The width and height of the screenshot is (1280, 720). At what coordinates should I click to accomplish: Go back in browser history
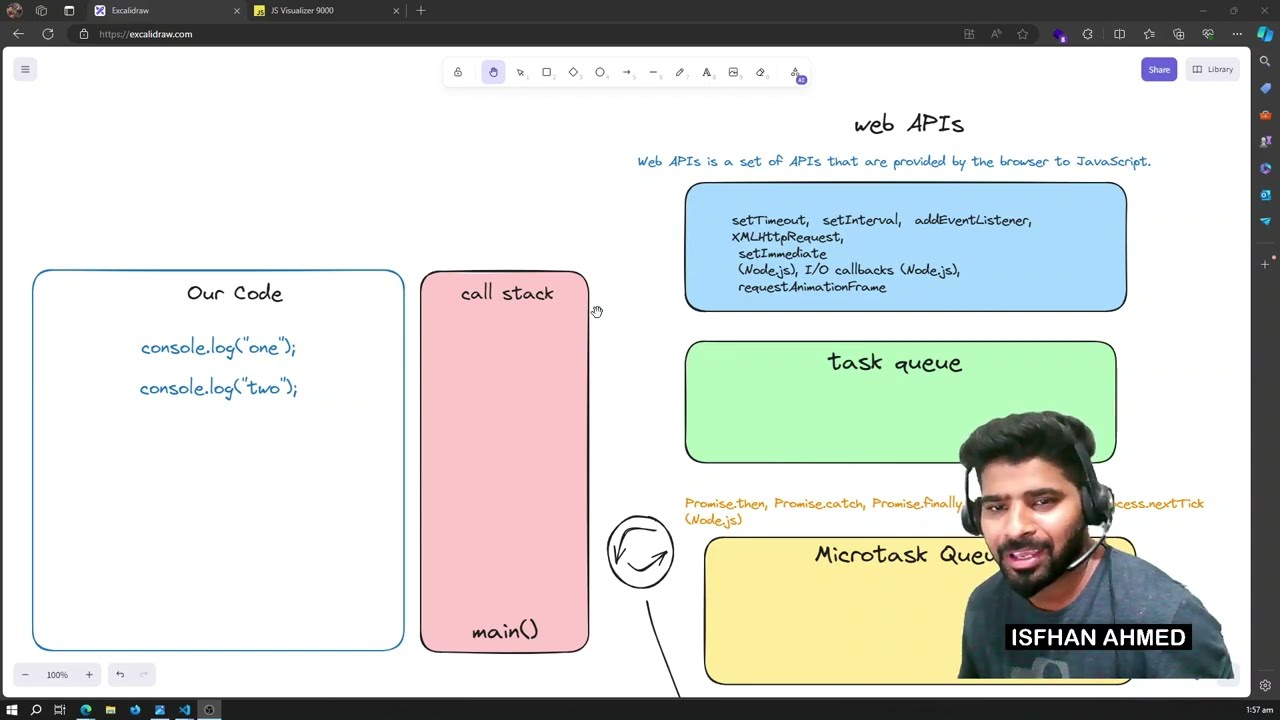pos(18,34)
